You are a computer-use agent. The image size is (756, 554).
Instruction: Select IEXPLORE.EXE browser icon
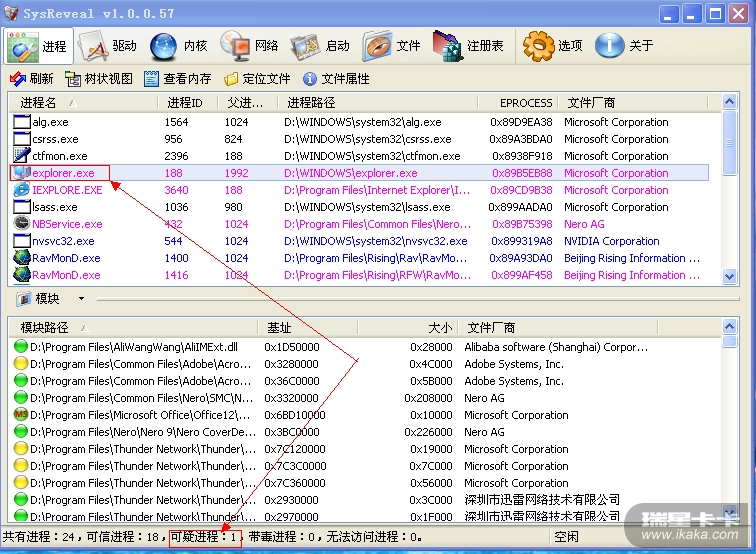click(x=22, y=189)
